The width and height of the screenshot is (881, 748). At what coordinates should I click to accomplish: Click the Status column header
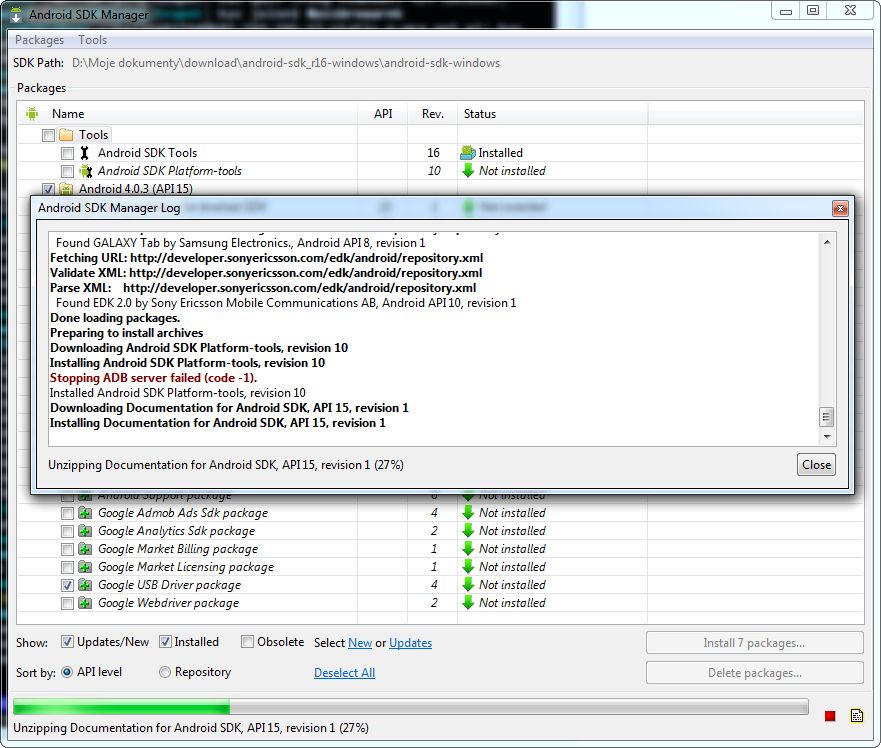pos(553,114)
